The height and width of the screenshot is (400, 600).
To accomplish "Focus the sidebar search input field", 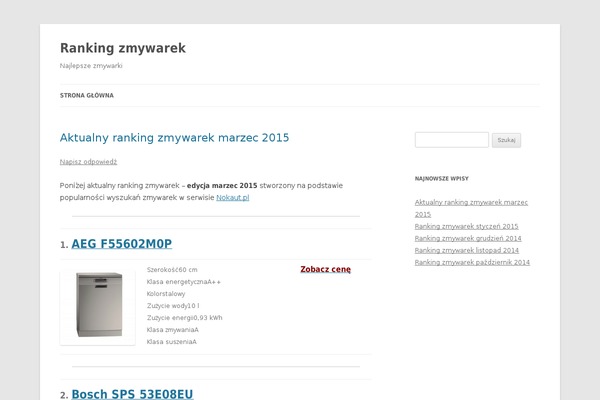I will [452, 140].
